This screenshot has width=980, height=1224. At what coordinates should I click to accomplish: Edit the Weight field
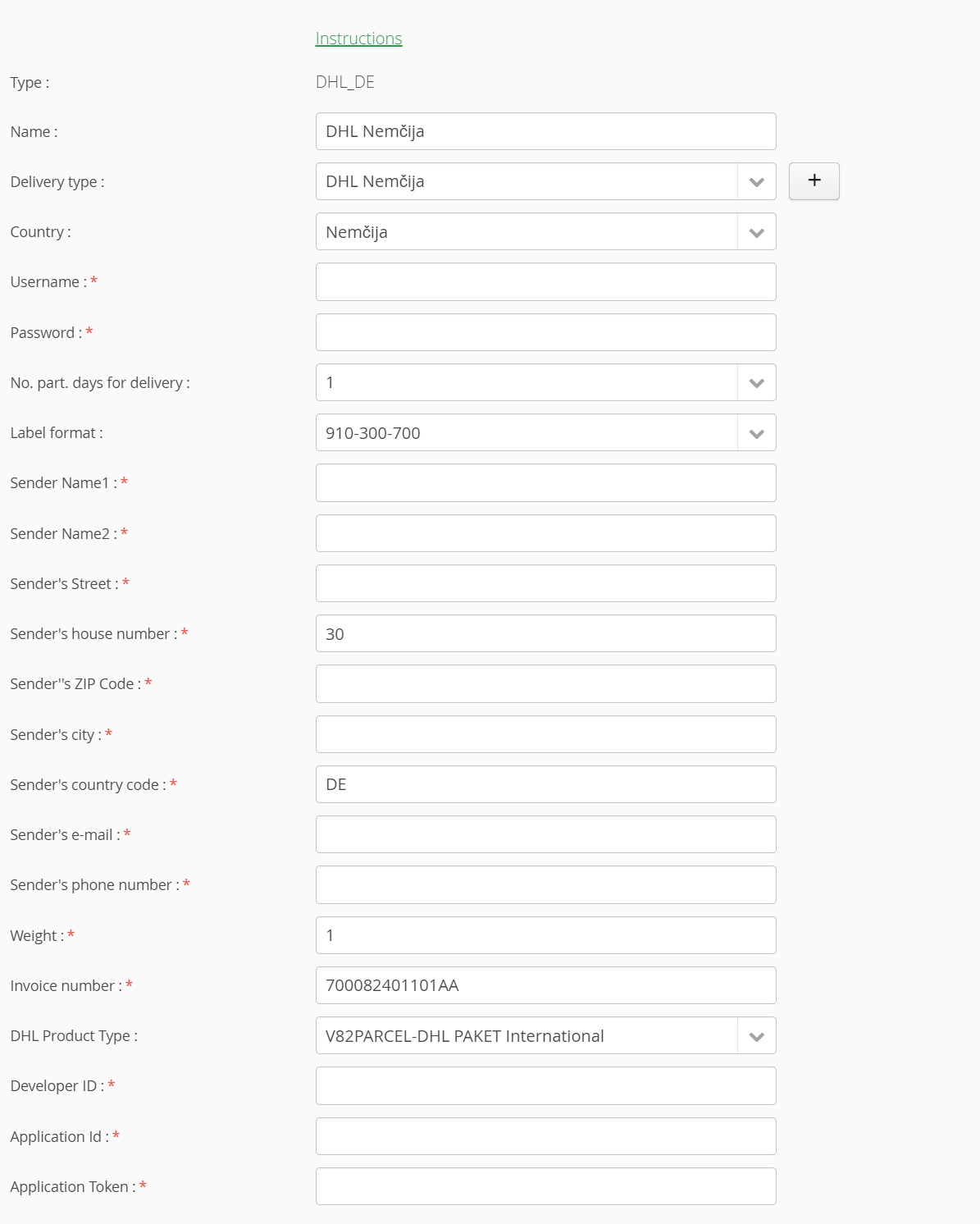coord(545,935)
